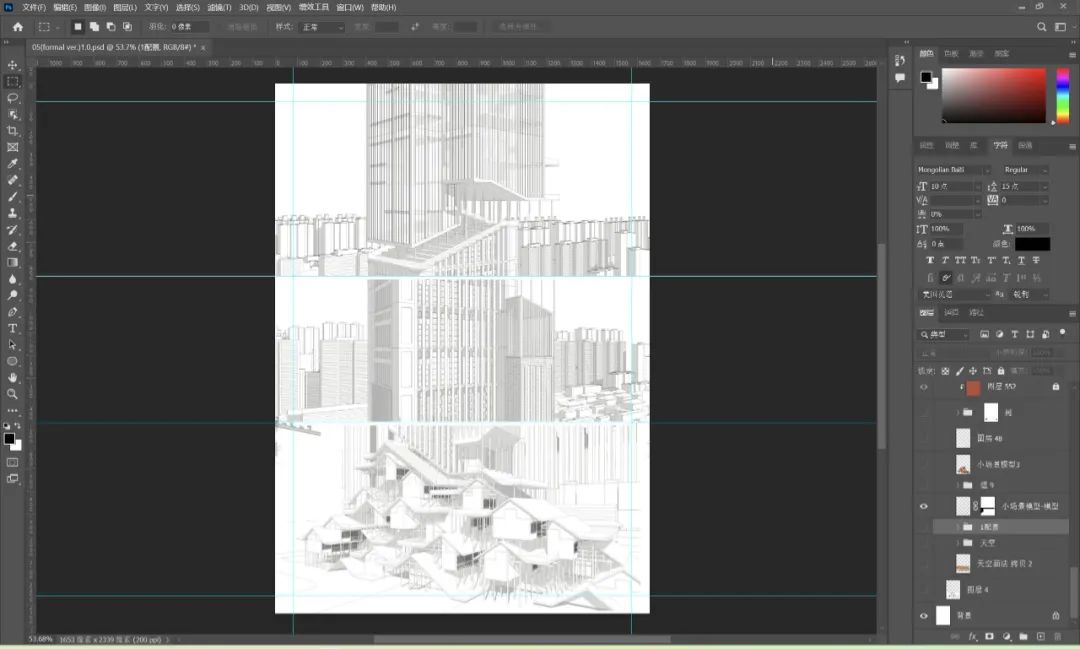The height and width of the screenshot is (649, 1080).
Task: Open the 窗口(W) menu
Action: pos(349,8)
